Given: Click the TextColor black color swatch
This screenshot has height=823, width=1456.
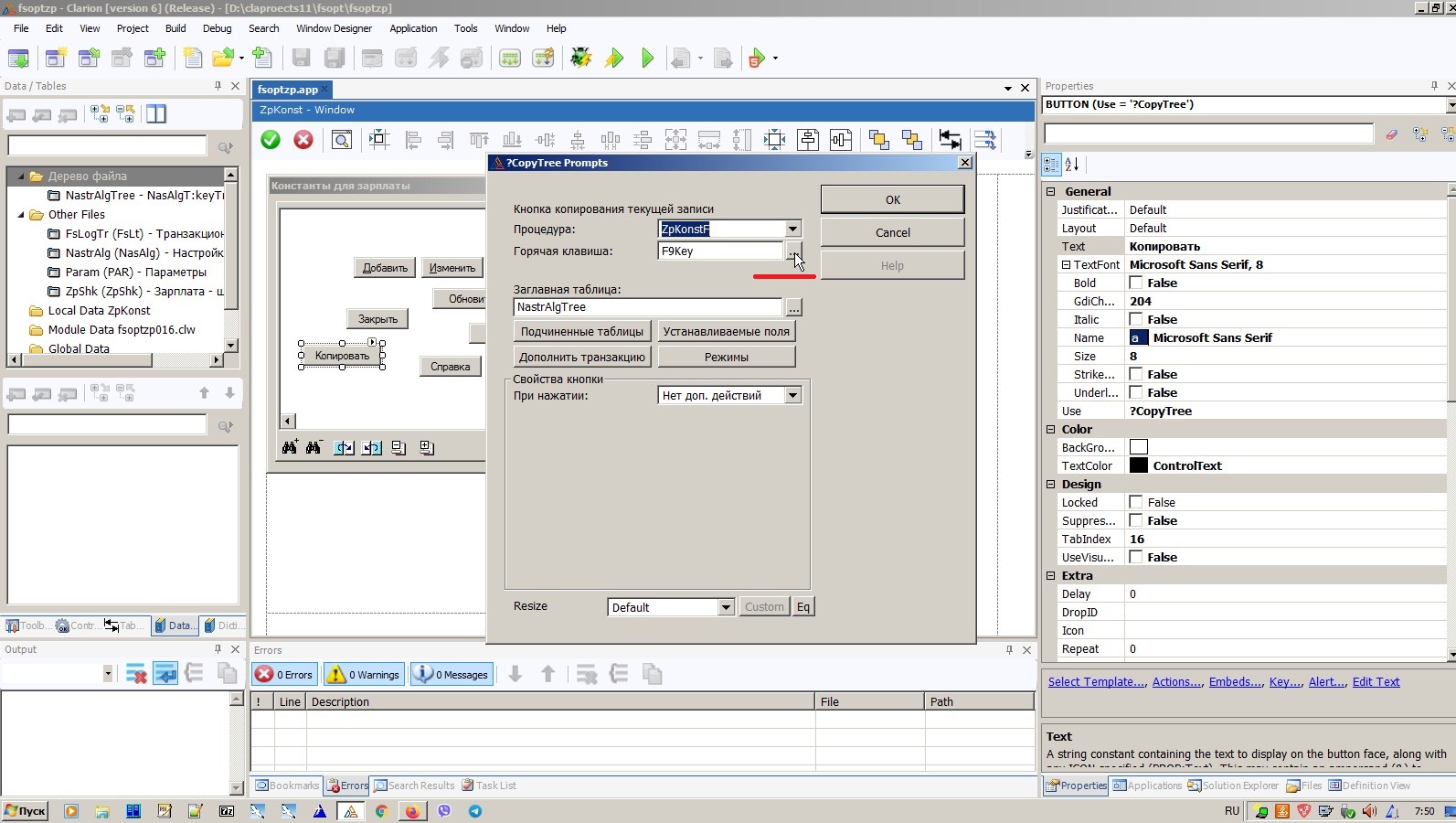Looking at the screenshot, I should (1139, 465).
